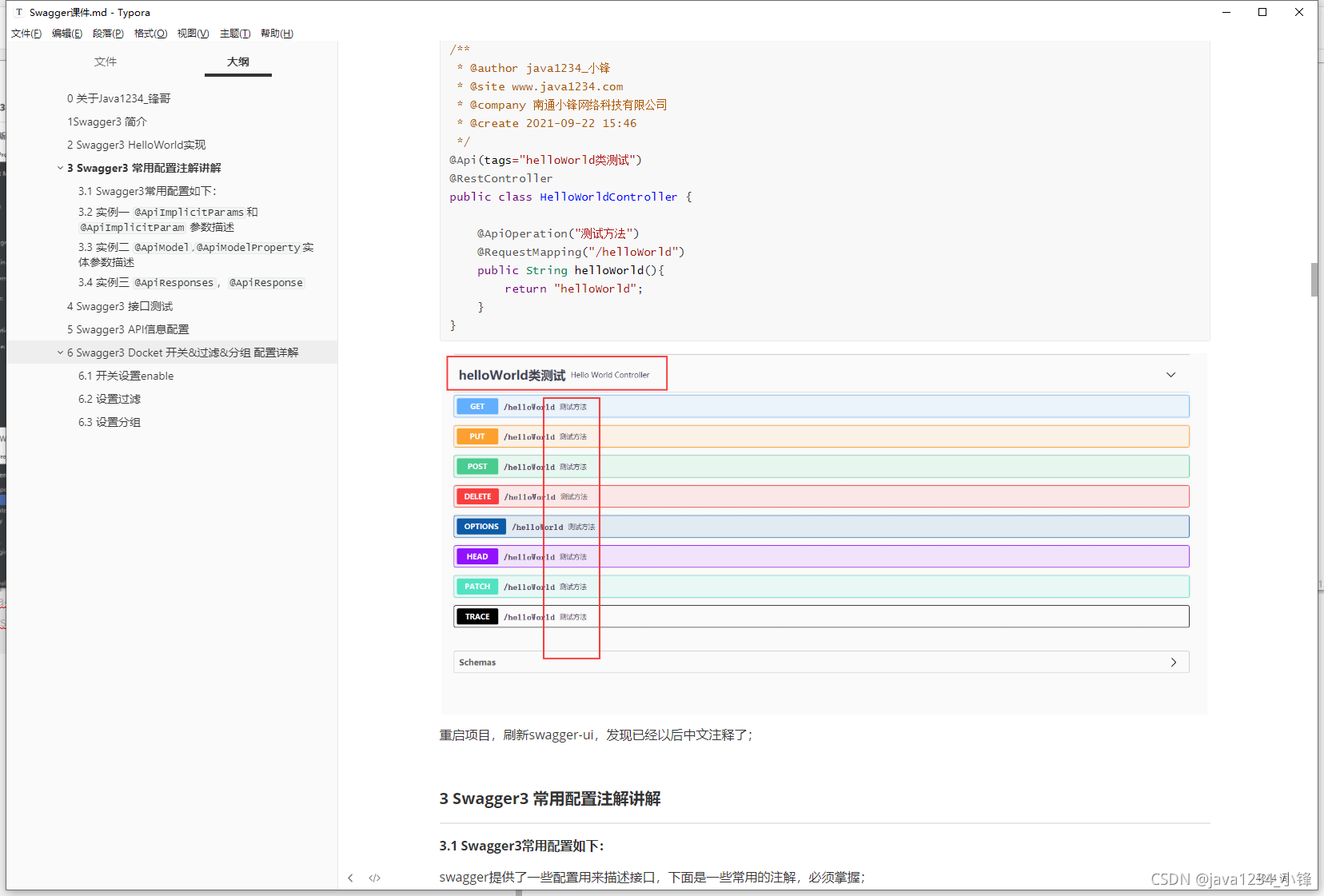Open the 帮助(H) menu
Image resolution: width=1324 pixels, height=896 pixels.
[277, 34]
